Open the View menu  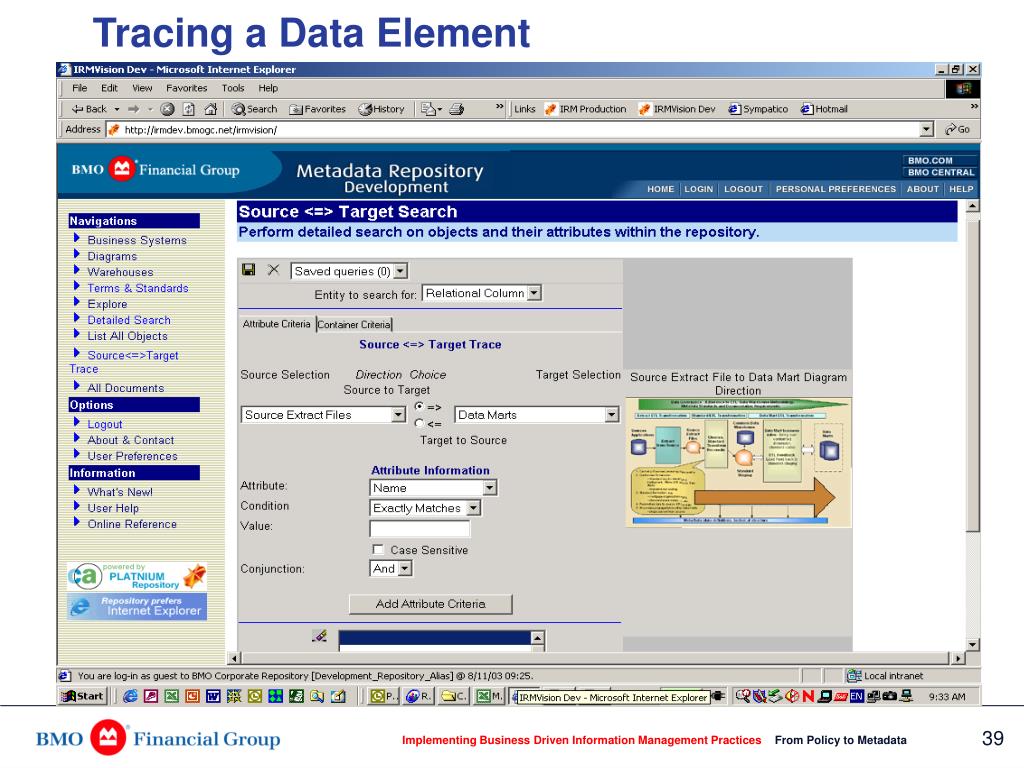pos(142,88)
